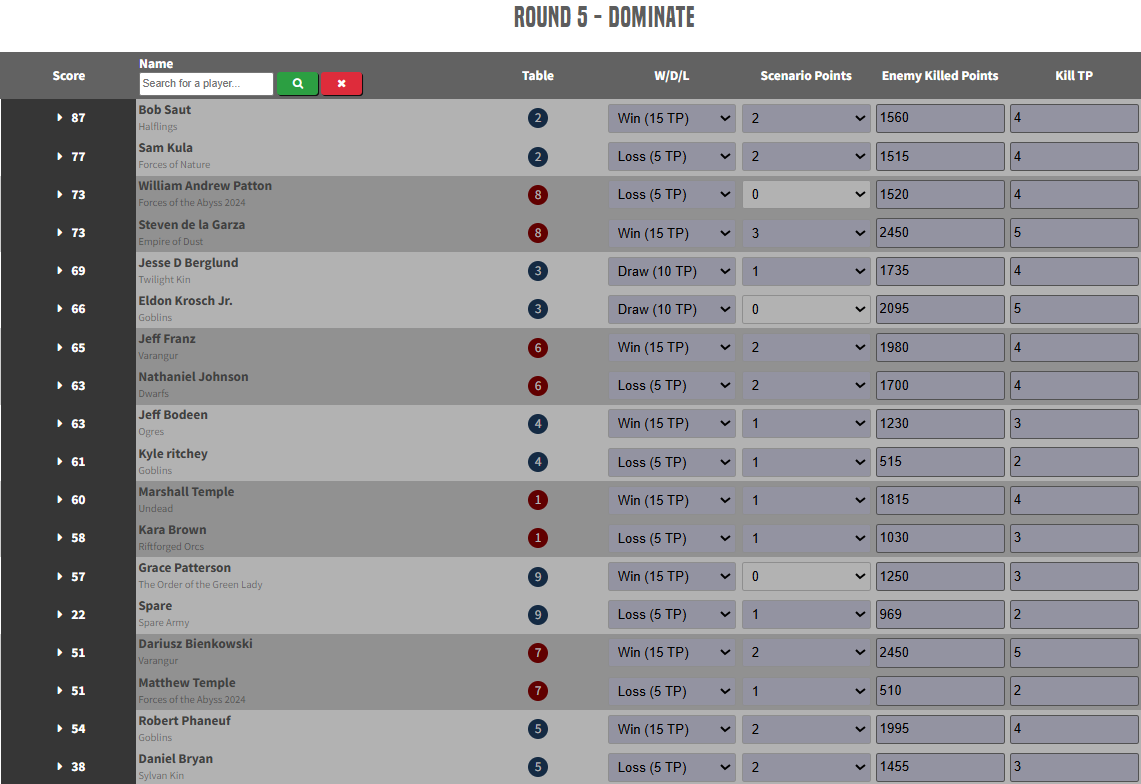
Task: Open Scenario Points dropdown for William Andrew Patton
Action: (806, 195)
